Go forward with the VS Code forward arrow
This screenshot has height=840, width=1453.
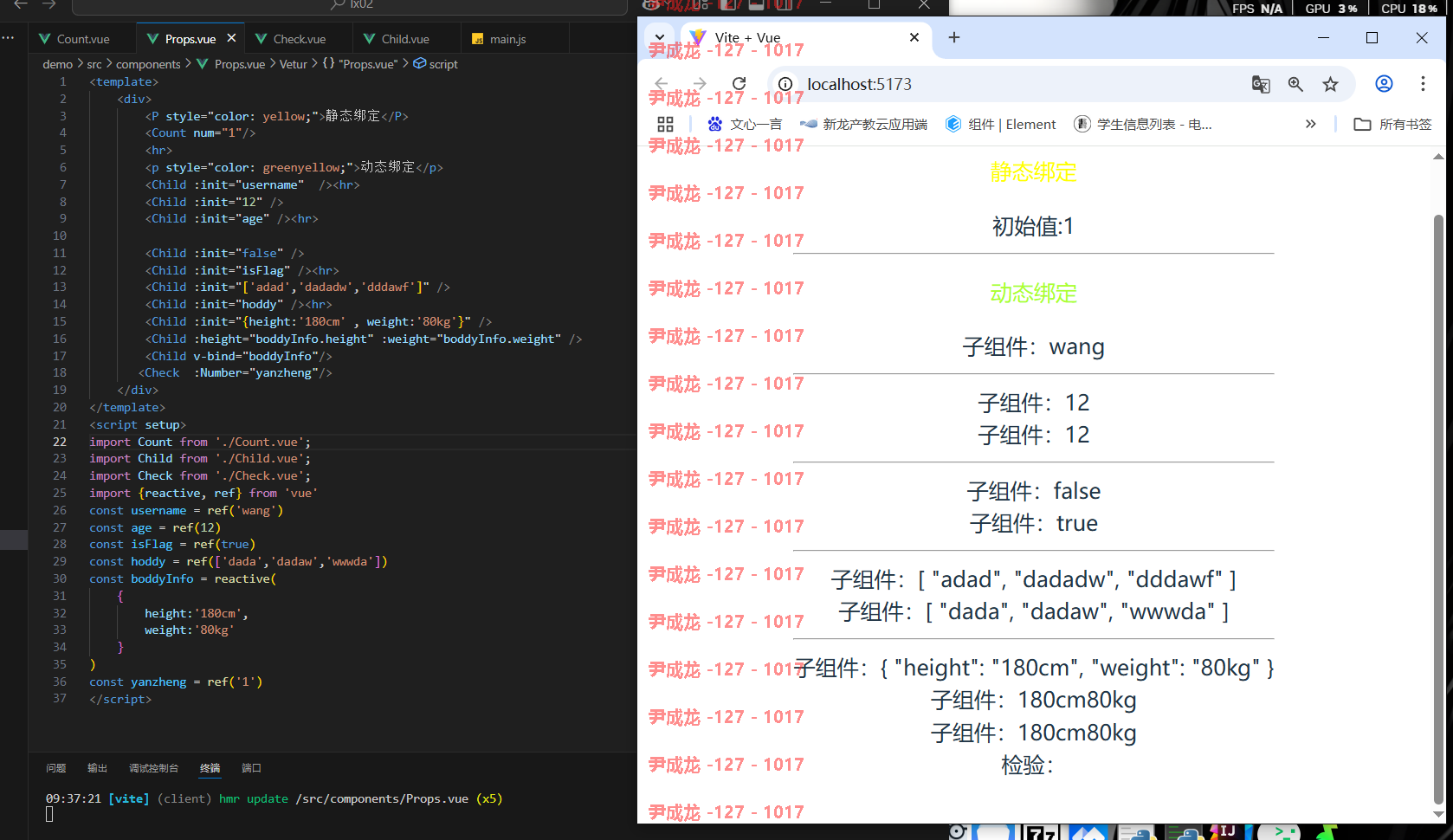click(x=49, y=4)
